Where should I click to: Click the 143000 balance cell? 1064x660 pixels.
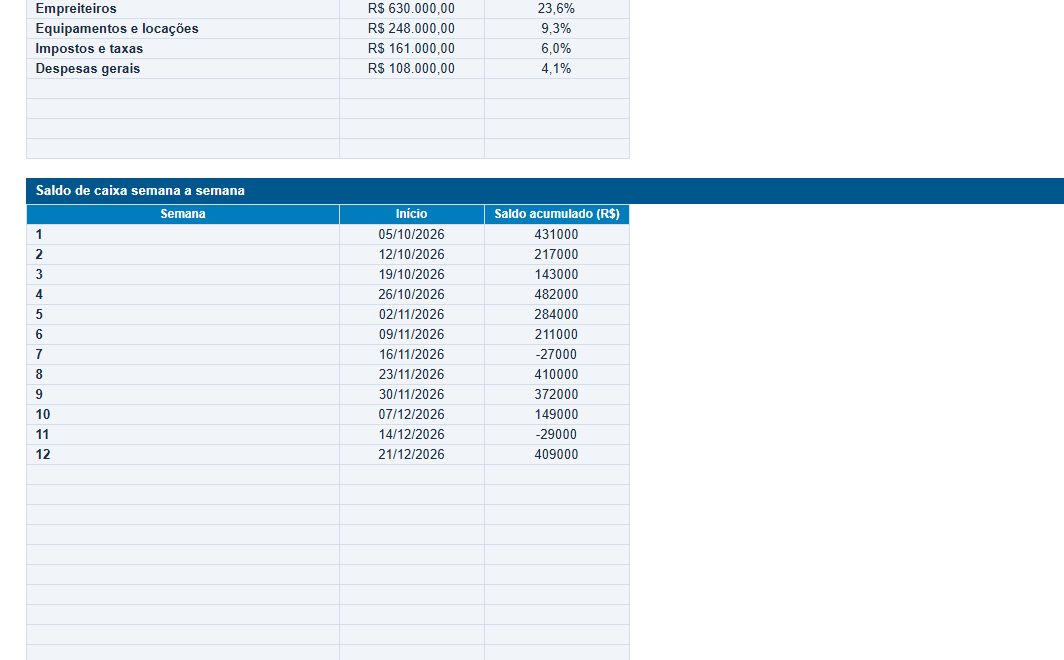click(x=557, y=275)
